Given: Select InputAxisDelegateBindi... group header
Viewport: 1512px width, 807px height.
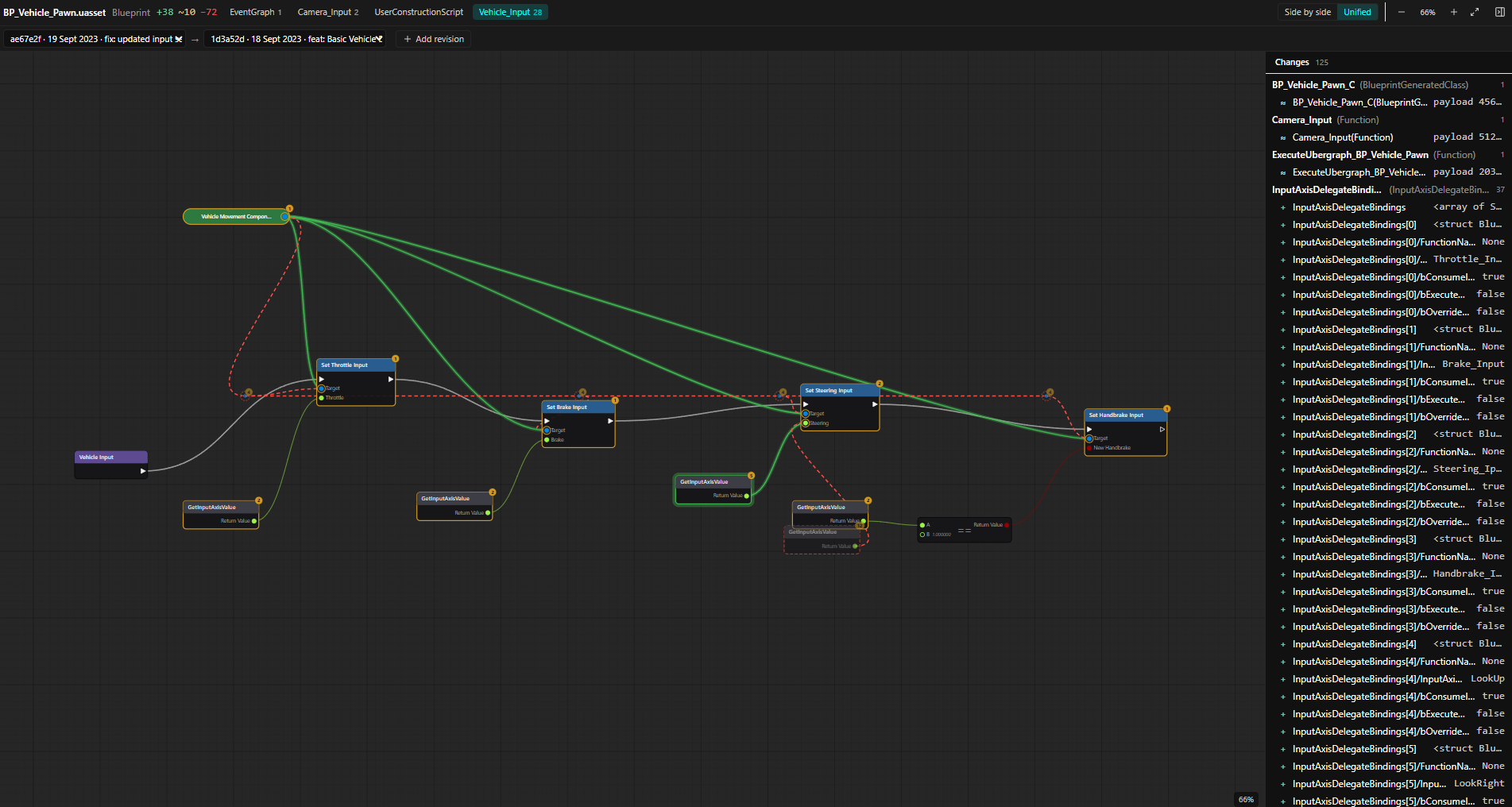Looking at the screenshot, I should pyautogui.click(x=1388, y=190).
